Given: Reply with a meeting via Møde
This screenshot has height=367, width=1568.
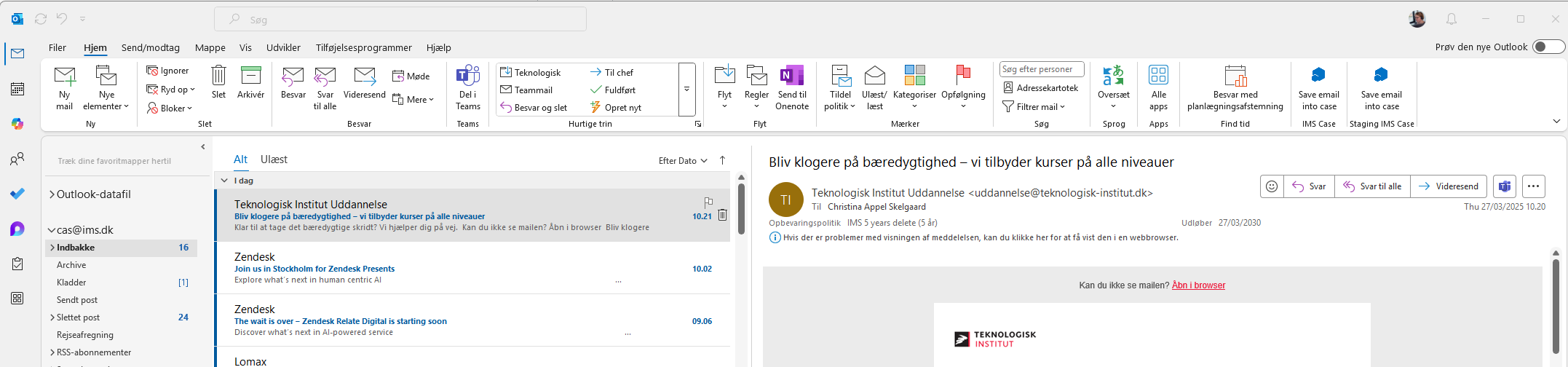Looking at the screenshot, I should pyautogui.click(x=411, y=76).
